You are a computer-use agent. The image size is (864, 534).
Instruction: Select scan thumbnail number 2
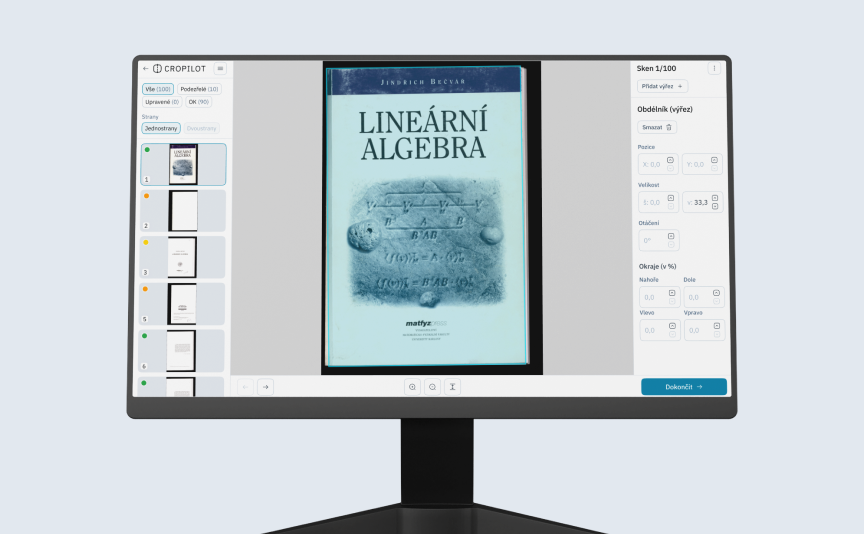(183, 211)
